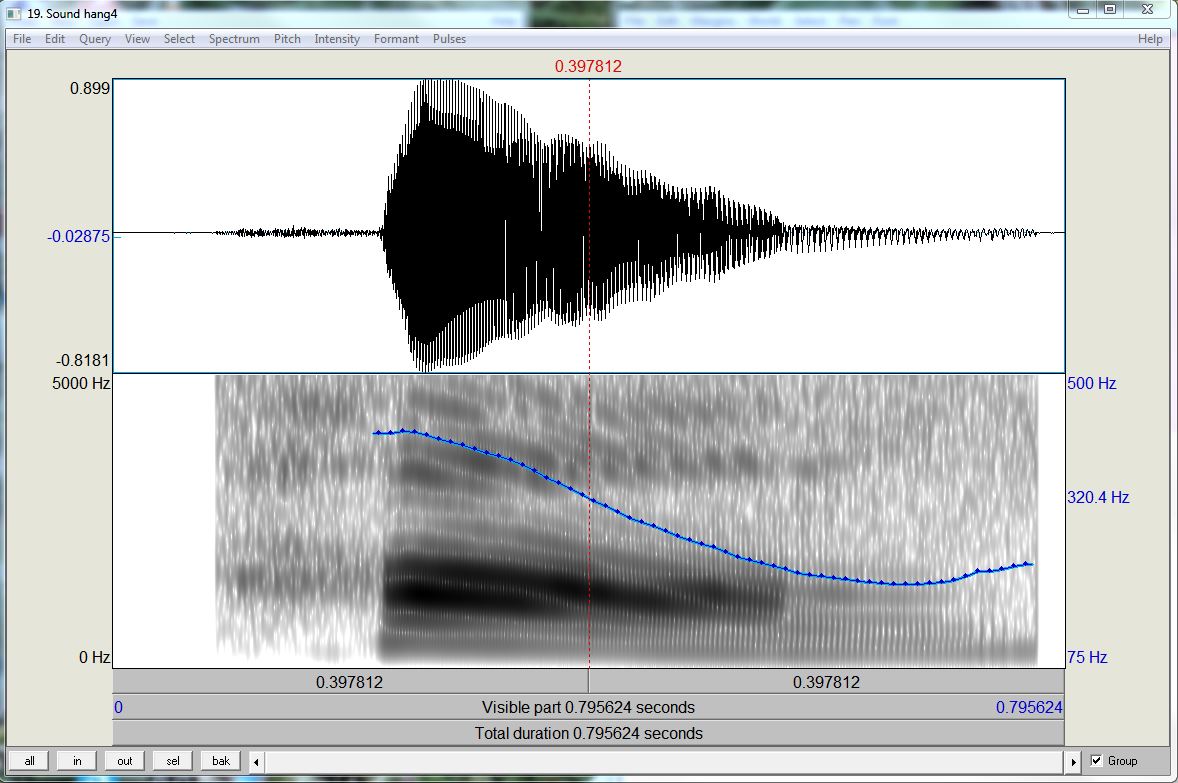Screen dimensions: 1178x783
Task: Open the Edit menu
Action: pyautogui.click(x=55, y=39)
